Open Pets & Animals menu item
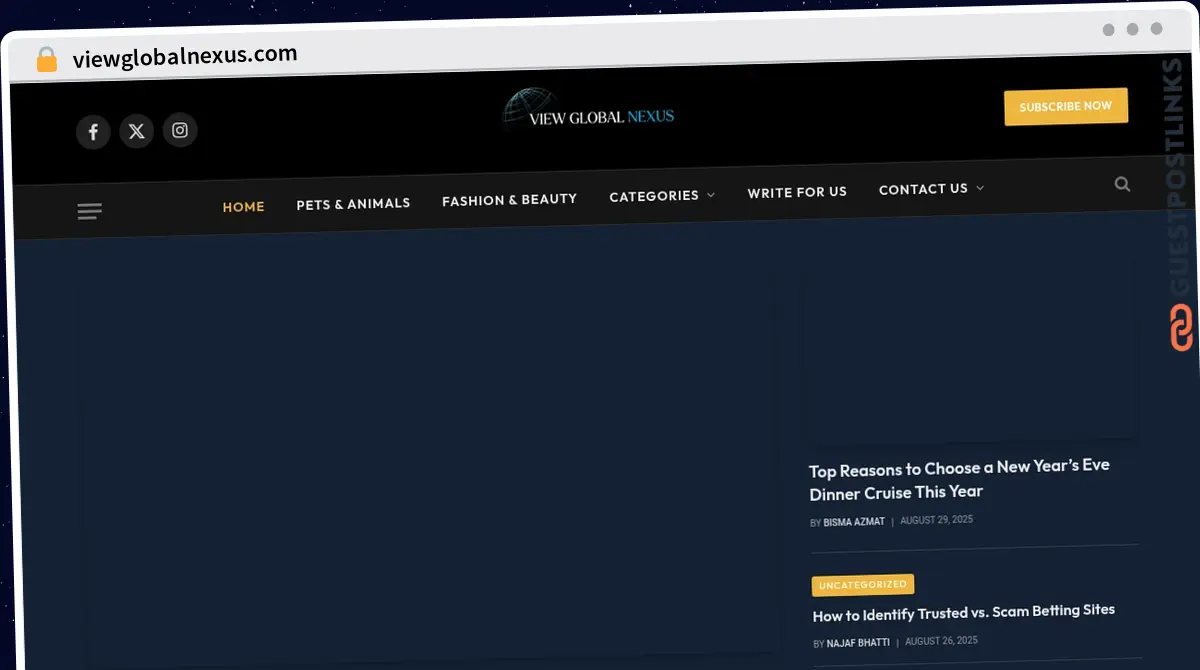1200x670 pixels. (x=353, y=204)
